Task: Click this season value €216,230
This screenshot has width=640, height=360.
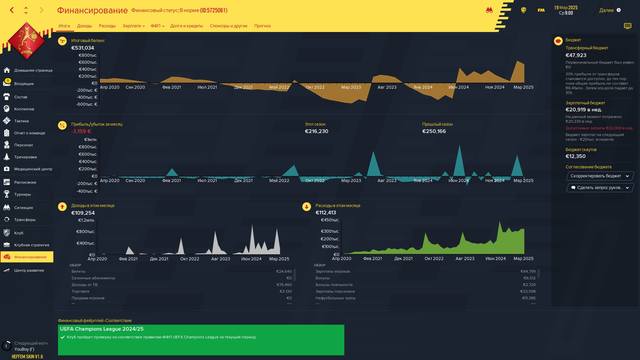Action: [x=316, y=131]
